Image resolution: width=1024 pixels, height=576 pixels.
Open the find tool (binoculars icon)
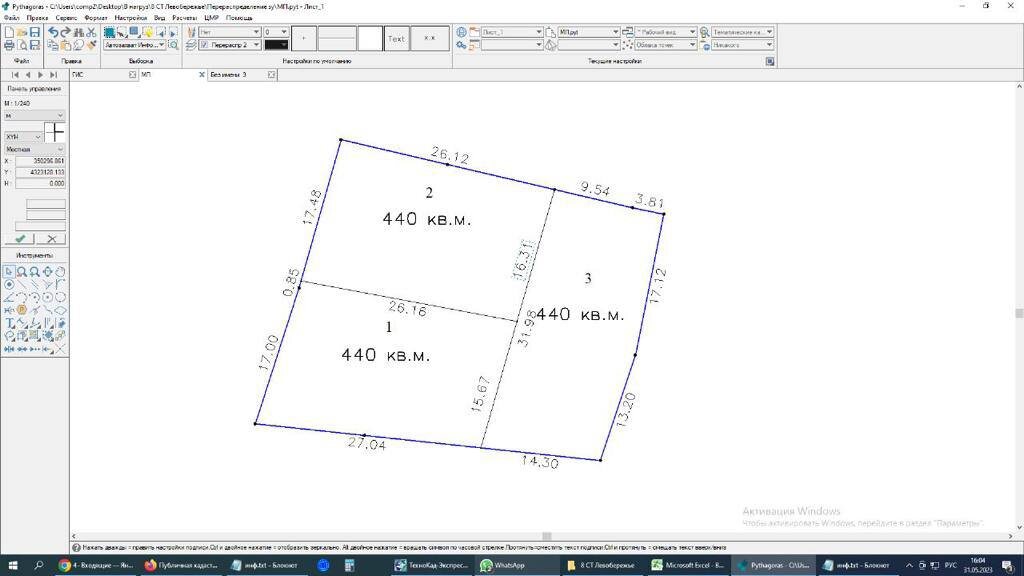point(78,32)
